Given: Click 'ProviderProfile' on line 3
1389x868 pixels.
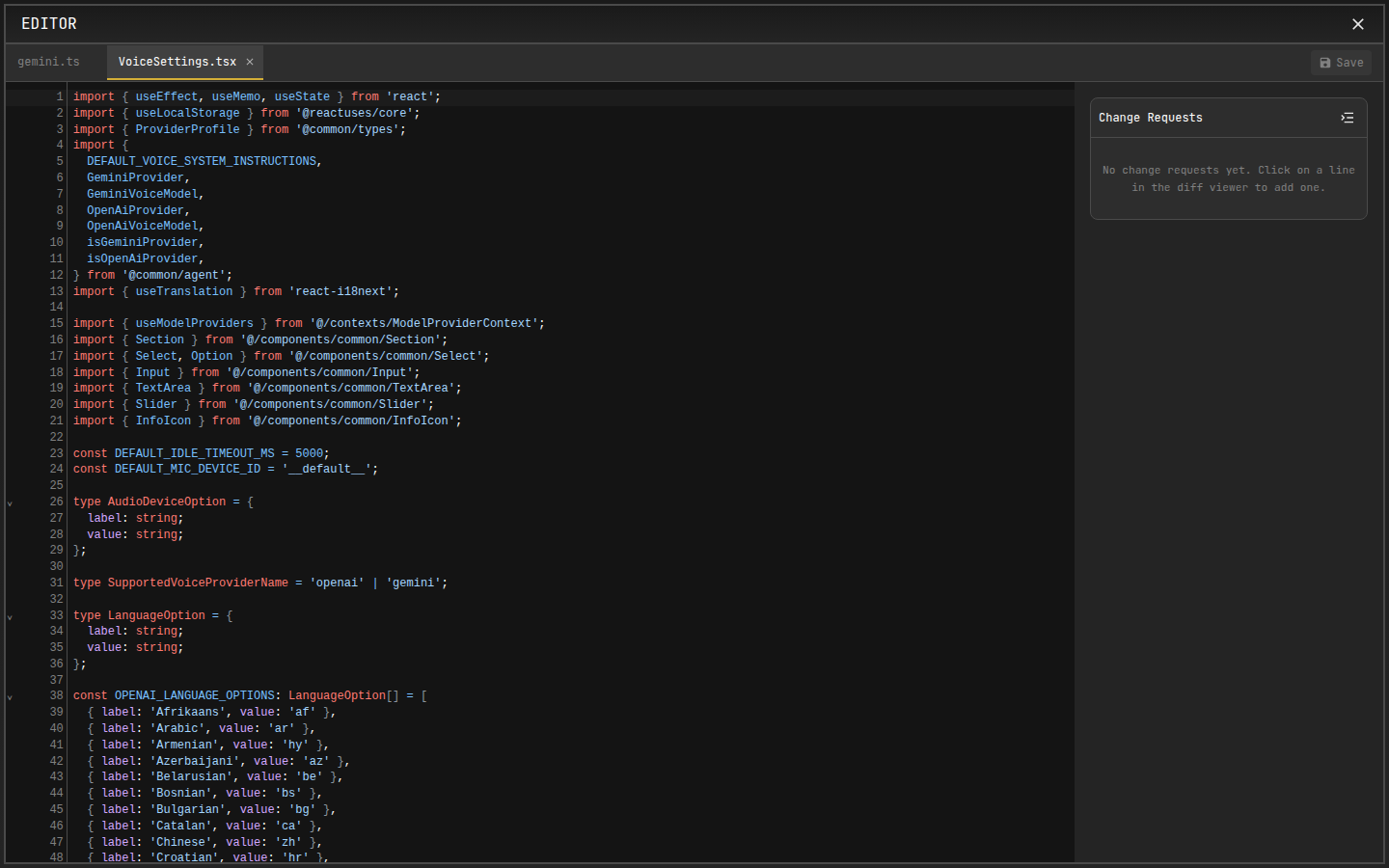Looking at the screenshot, I should (x=188, y=130).
